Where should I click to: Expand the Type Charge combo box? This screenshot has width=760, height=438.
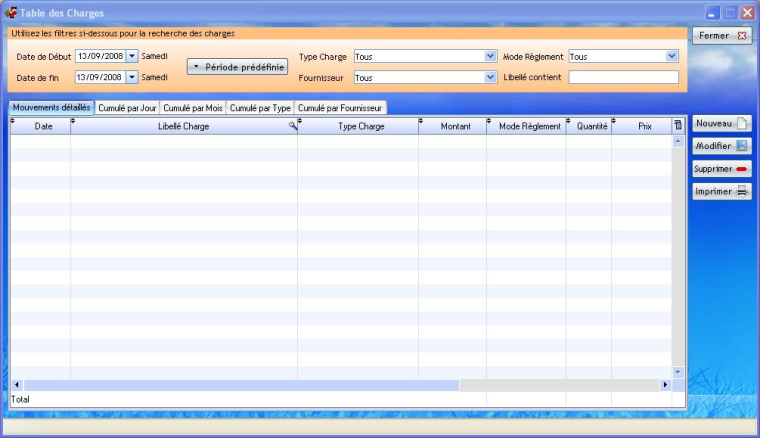click(x=490, y=56)
